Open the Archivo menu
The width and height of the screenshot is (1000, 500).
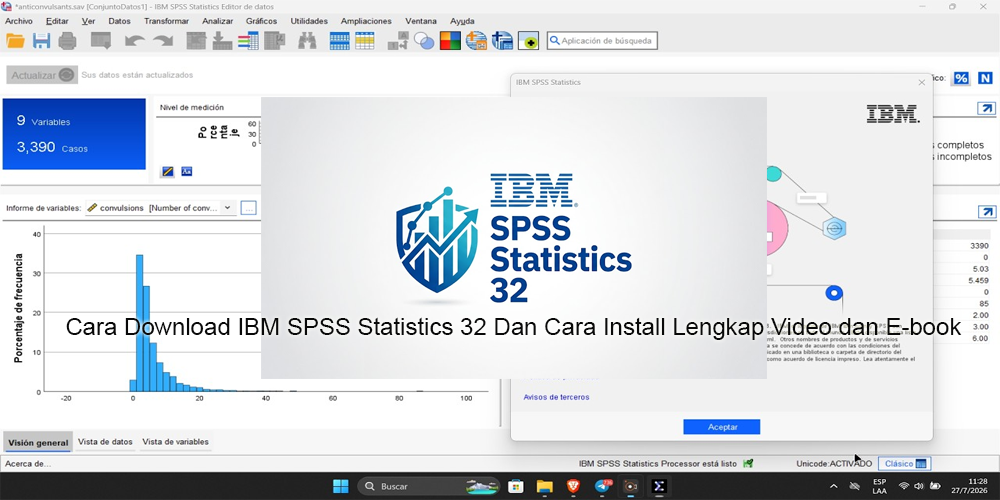(x=18, y=21)
